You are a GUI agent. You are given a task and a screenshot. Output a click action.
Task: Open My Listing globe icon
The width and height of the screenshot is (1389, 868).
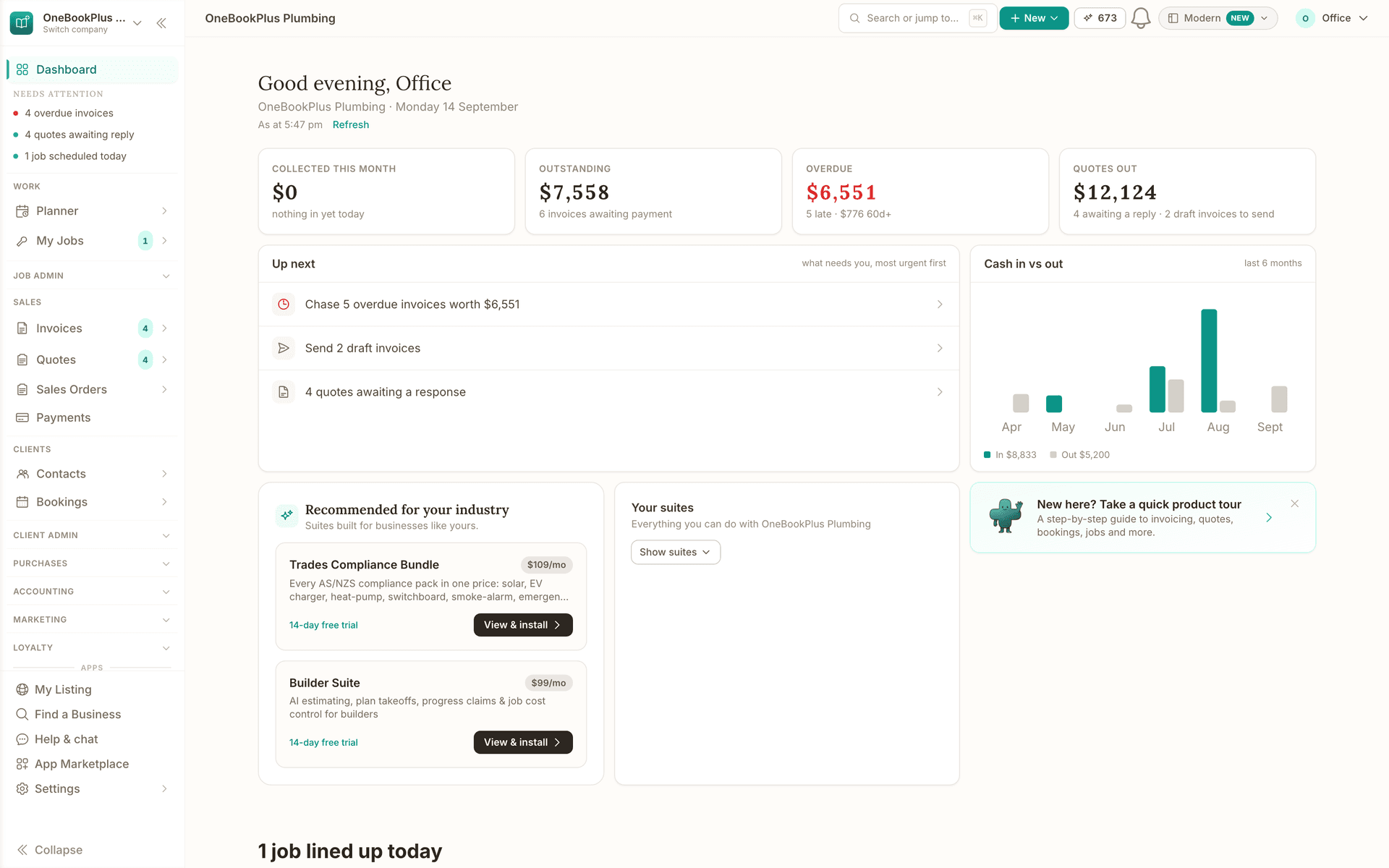pos(22,689)
